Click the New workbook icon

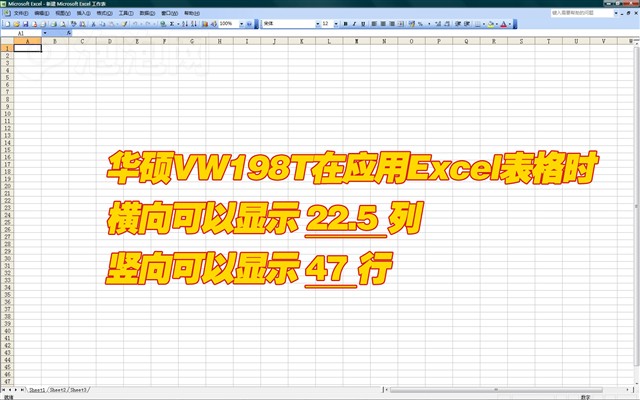(7, 24)
